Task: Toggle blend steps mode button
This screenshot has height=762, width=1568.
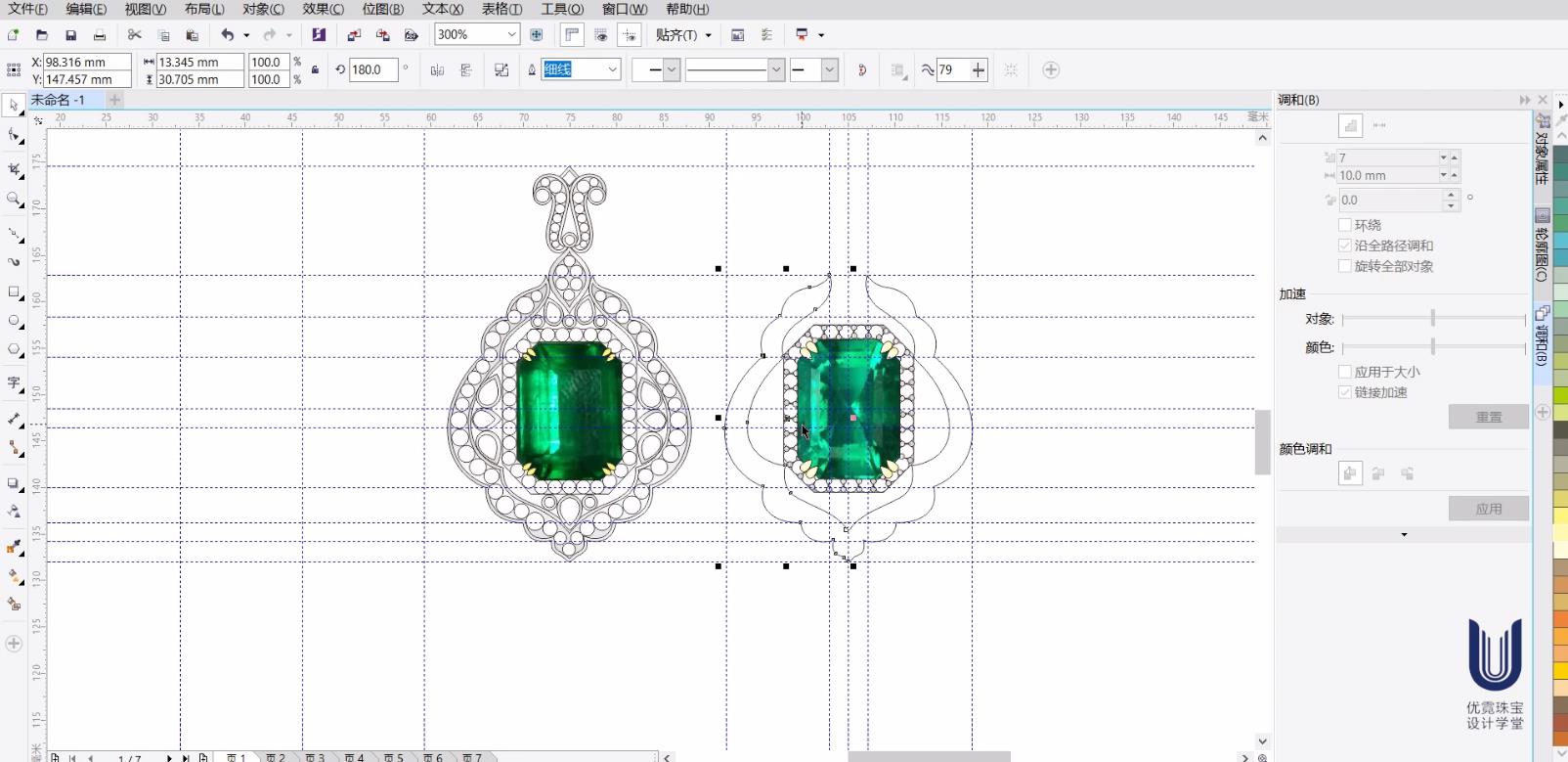Action: point(1350,125)
